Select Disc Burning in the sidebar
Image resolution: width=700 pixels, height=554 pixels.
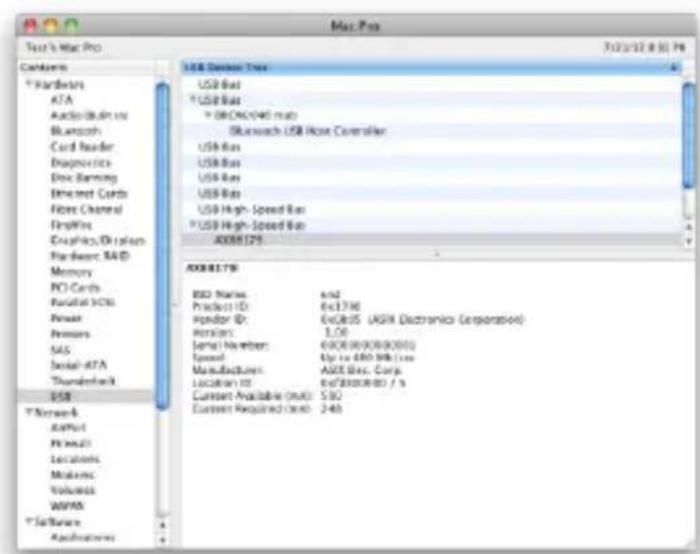pyautogui.click(x=84, y=178)
